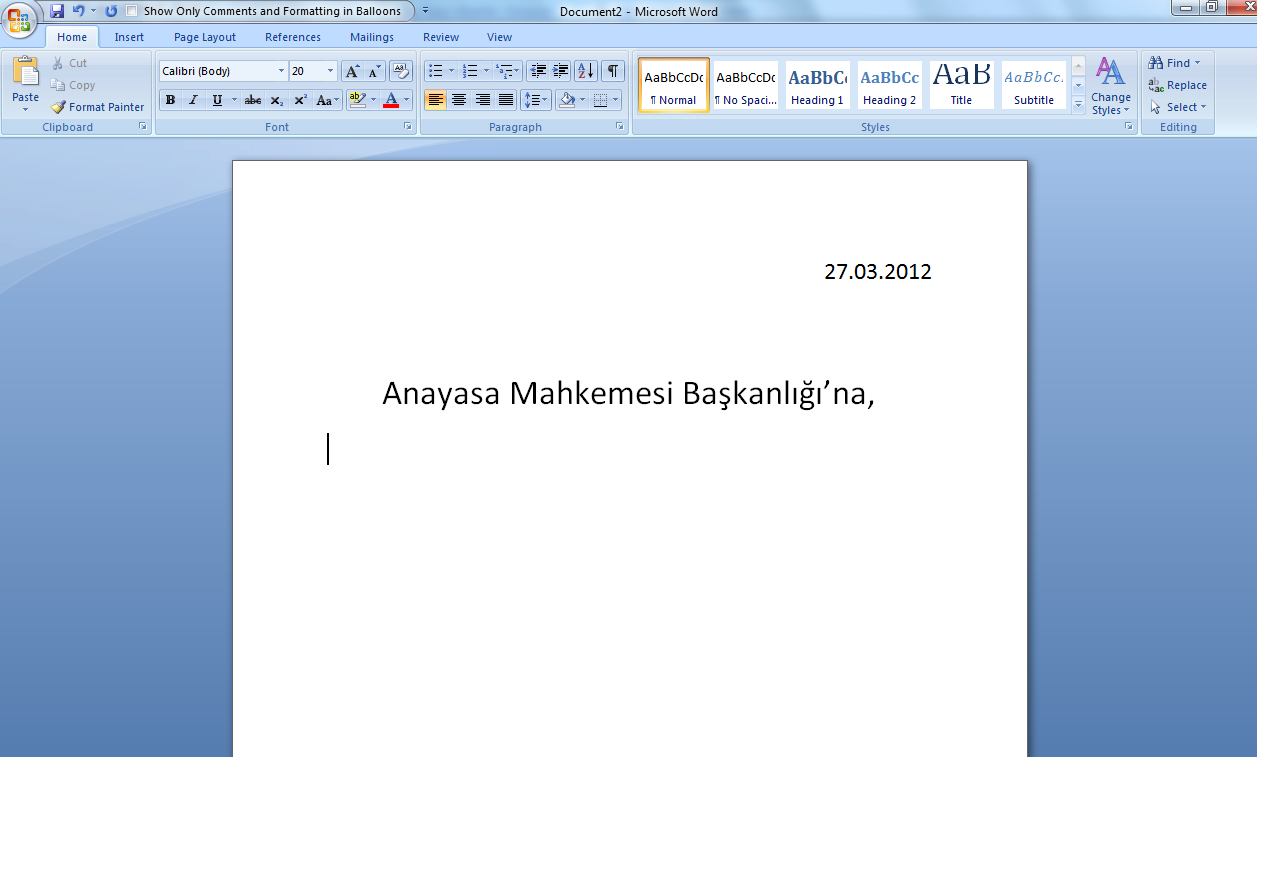Toggle Bold formatting
Image resolution: width=1274 pixels, height=880 pixels.
[x=170, y=100]
